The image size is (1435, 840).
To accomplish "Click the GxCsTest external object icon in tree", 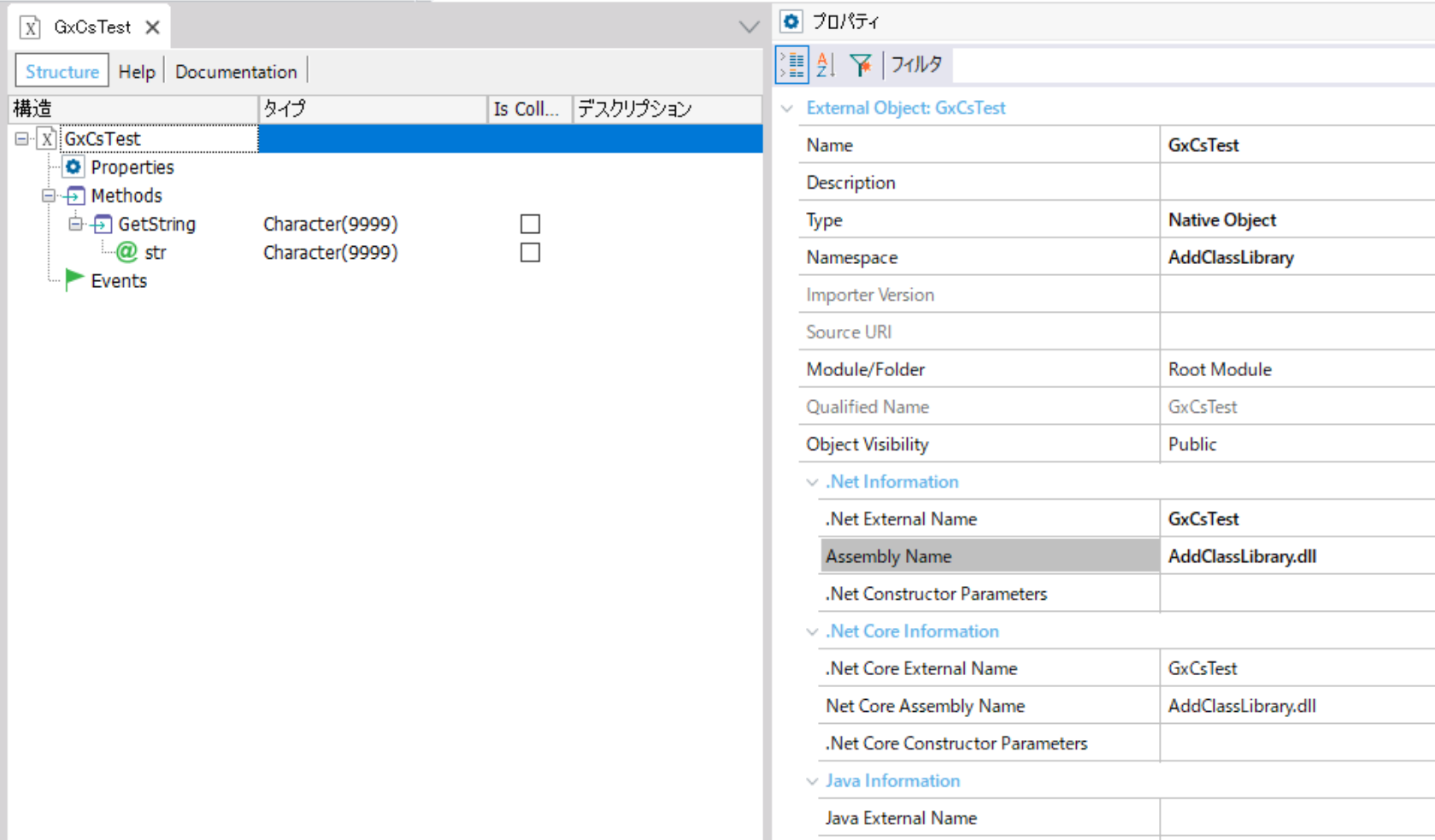I will [48, 138].
